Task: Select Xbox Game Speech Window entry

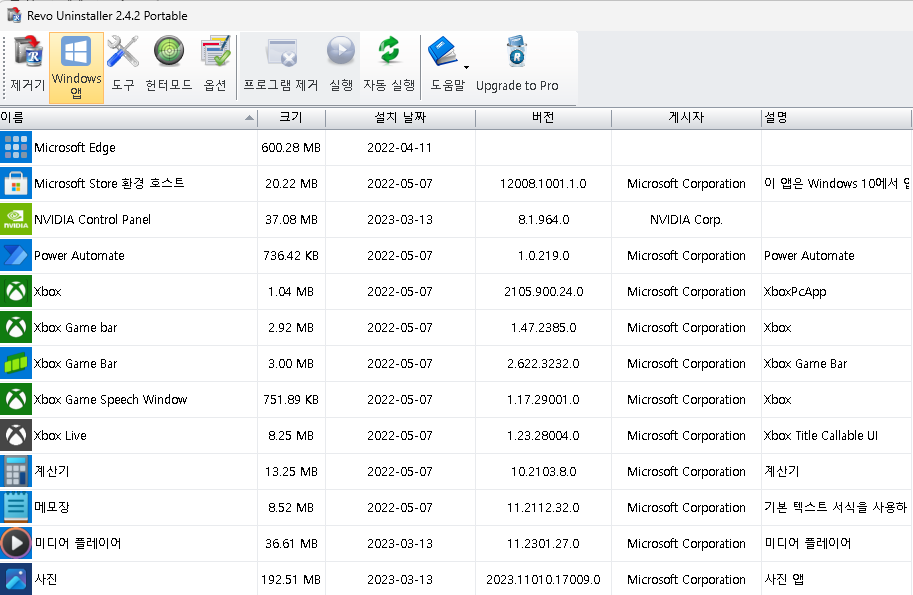Action: coord(110,400)
